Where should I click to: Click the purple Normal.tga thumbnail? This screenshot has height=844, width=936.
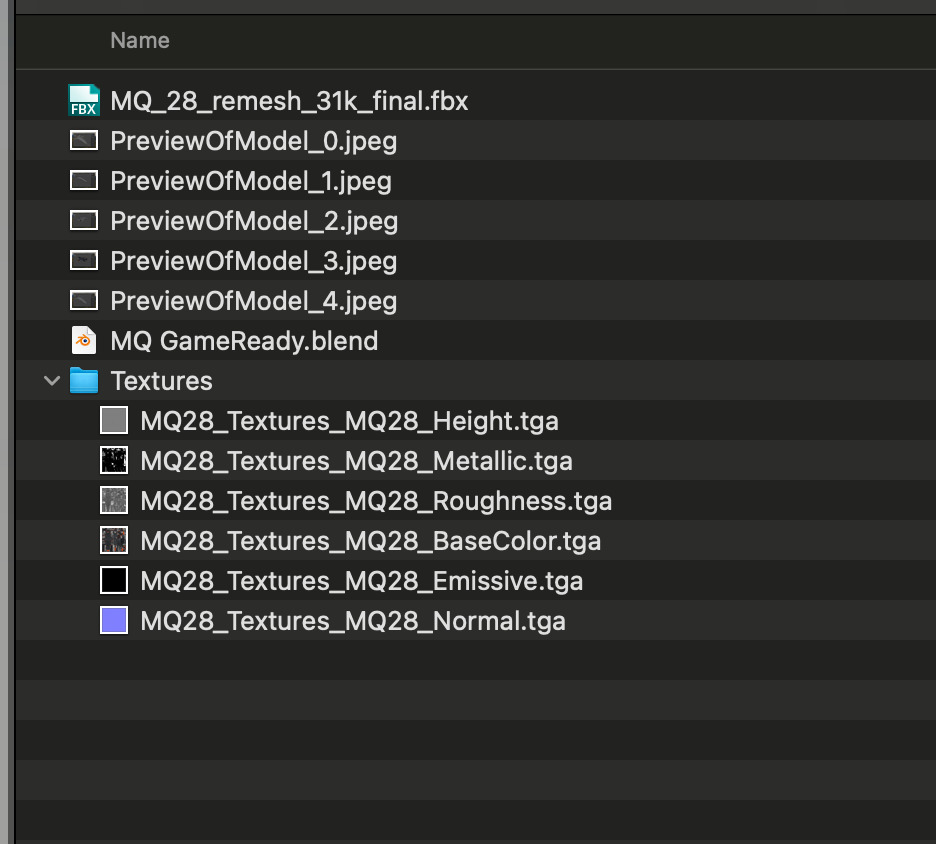(x=114, y=621)
